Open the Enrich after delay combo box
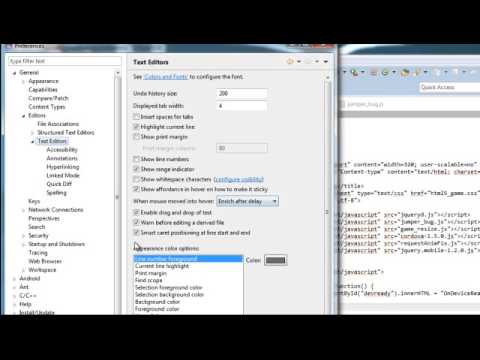 (x=247, y=201)
